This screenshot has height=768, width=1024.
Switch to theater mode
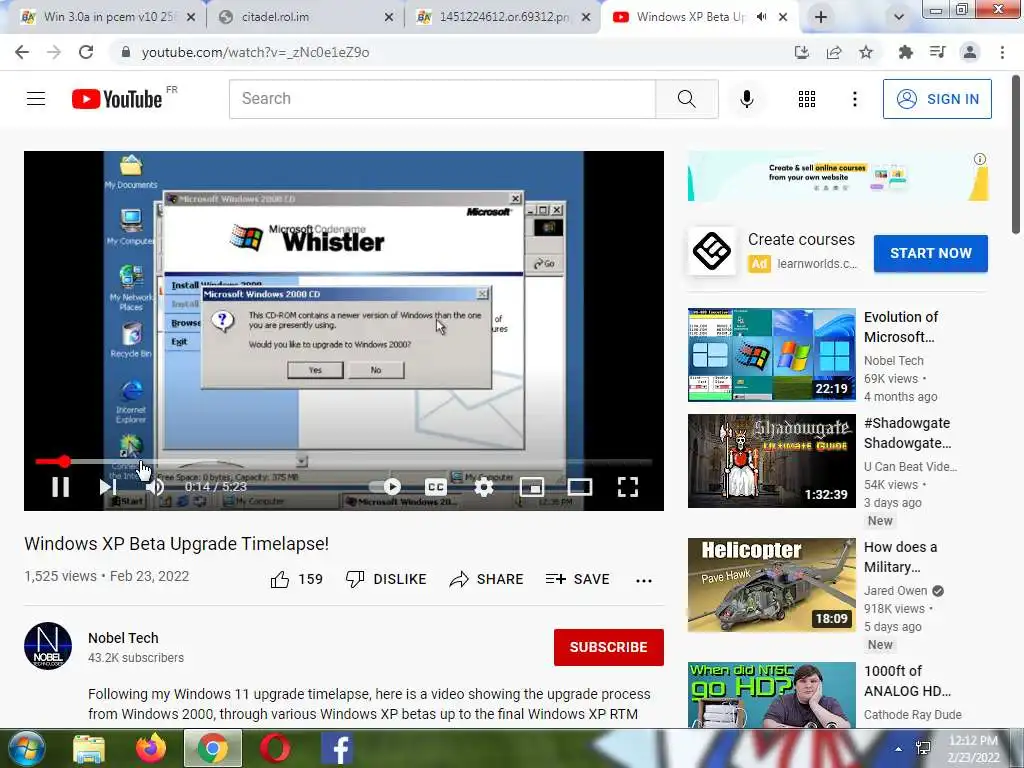point(580,487)
